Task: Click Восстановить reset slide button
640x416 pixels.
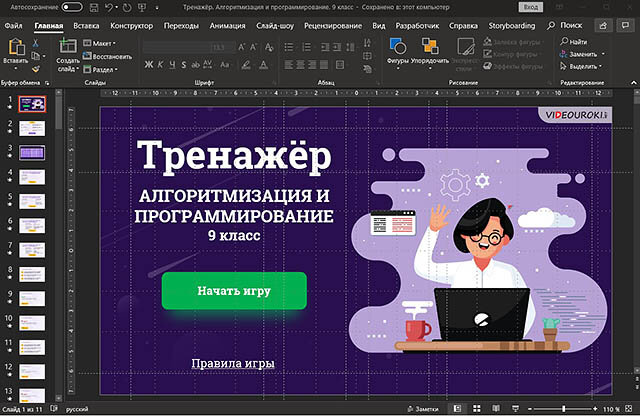Action: 108,56
